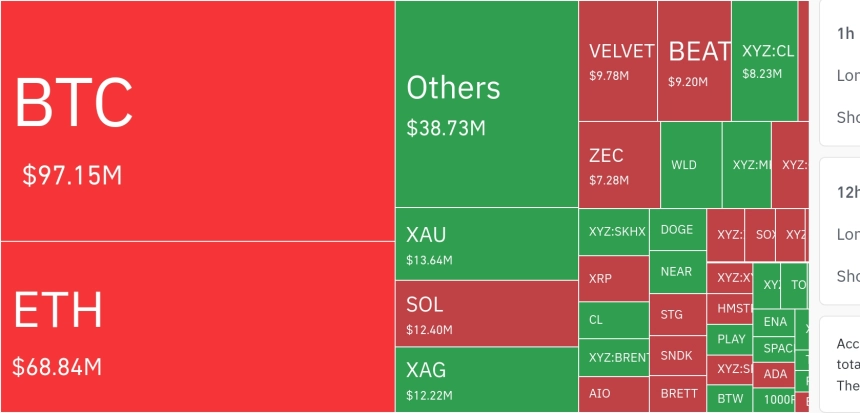
Task: Click the SOL $12.40M tile
Action: tap(486, 313)
